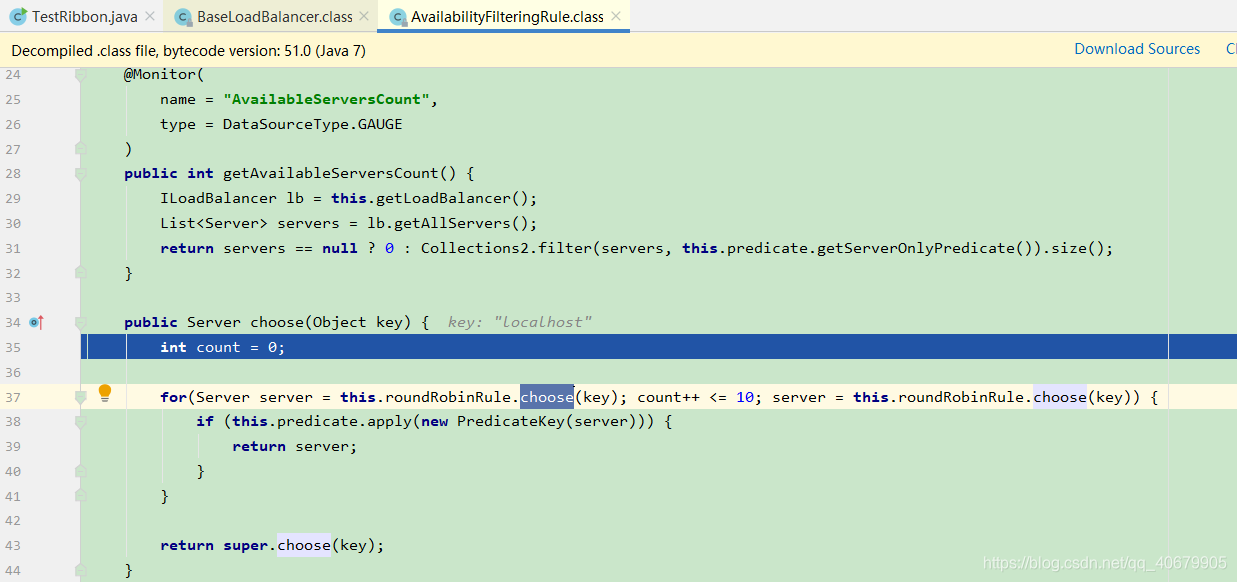The width and height of the screenshot is (1237, 582).
Task: Click '@Monitor(' annotation on line 24
Action: click(164, 75)
